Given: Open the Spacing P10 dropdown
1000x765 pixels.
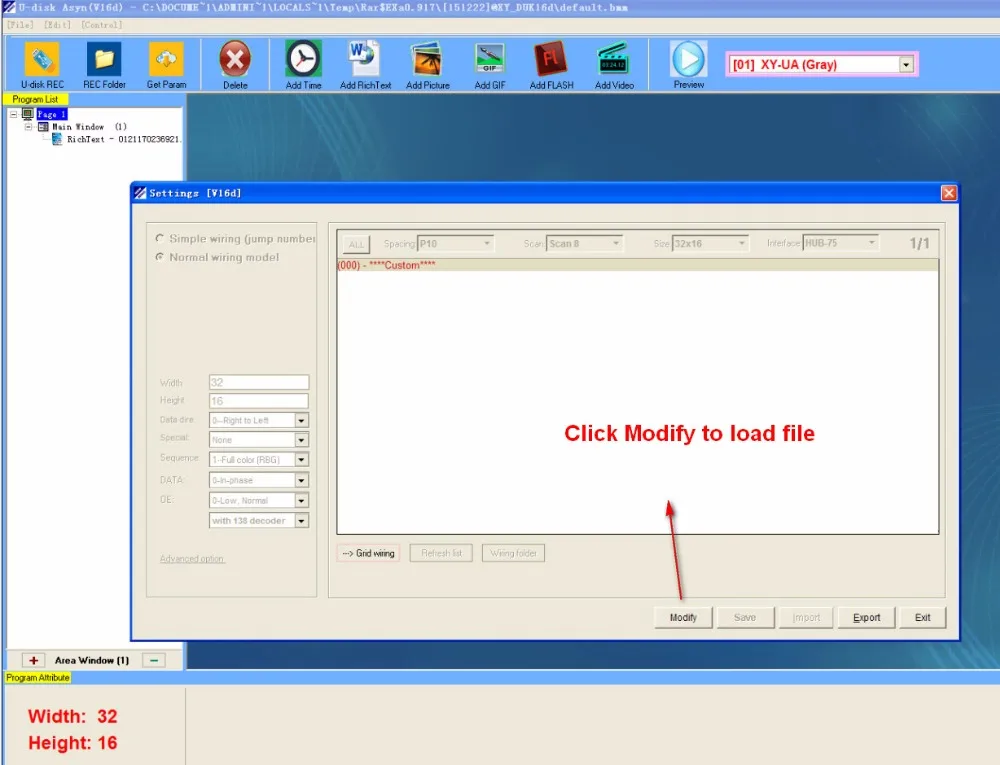Looking at the screenshot, I should [x=487, y=244].
